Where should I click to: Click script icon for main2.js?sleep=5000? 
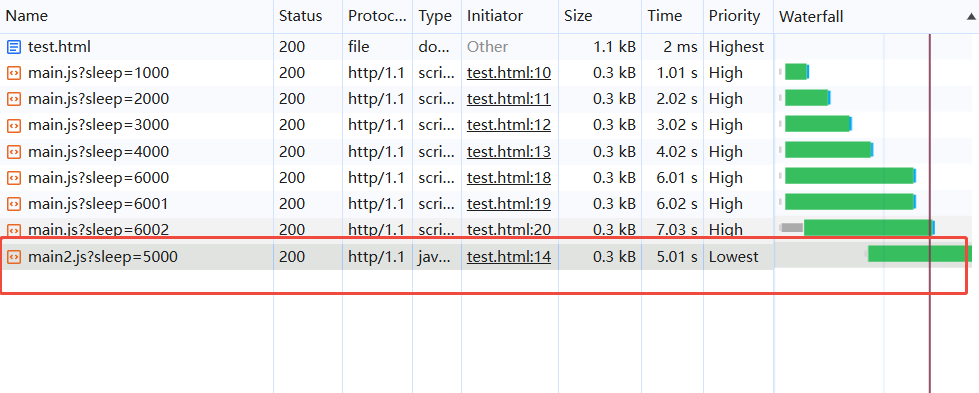pyautogui.click(x=14, y=257)
